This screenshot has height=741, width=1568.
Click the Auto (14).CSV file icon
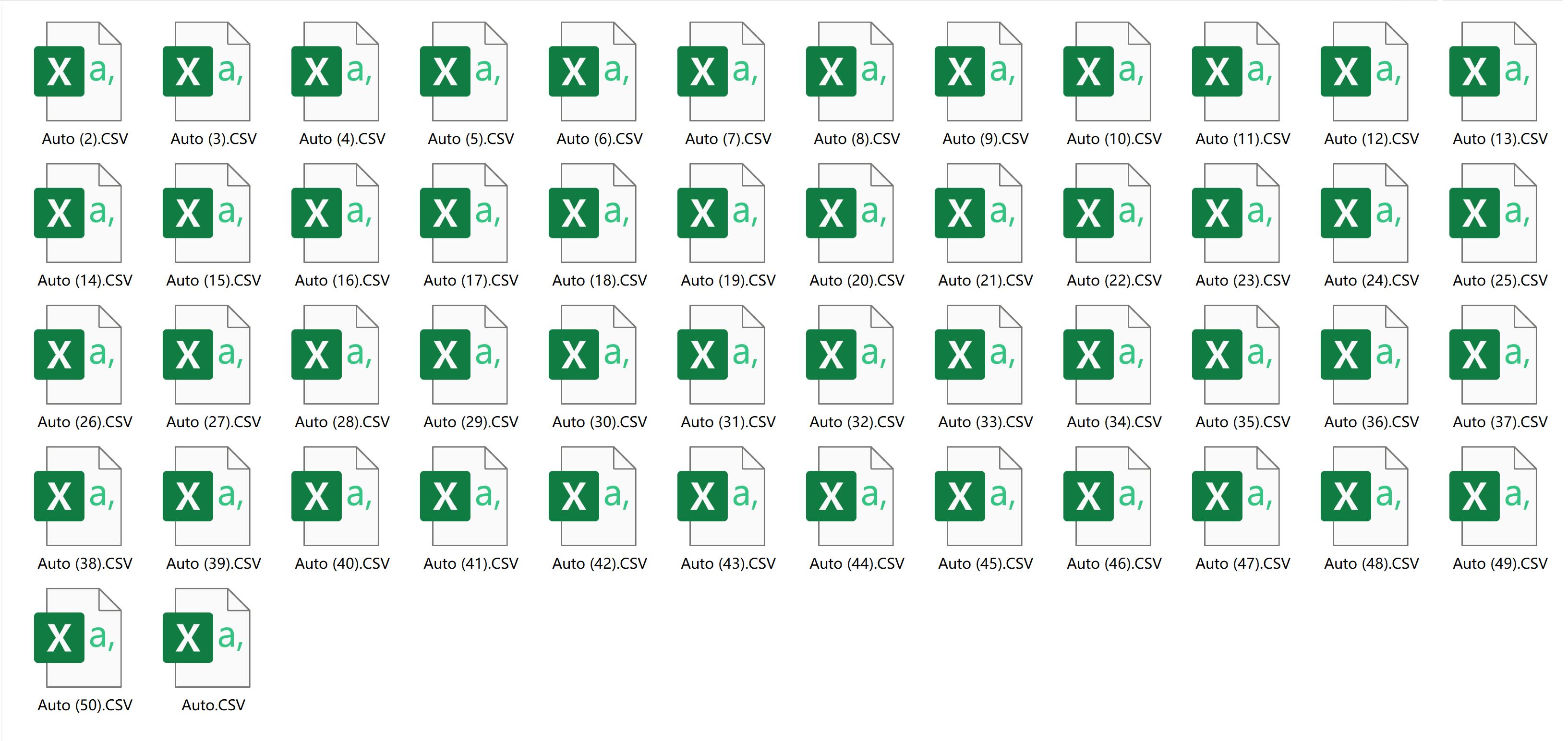pos(78,213)
